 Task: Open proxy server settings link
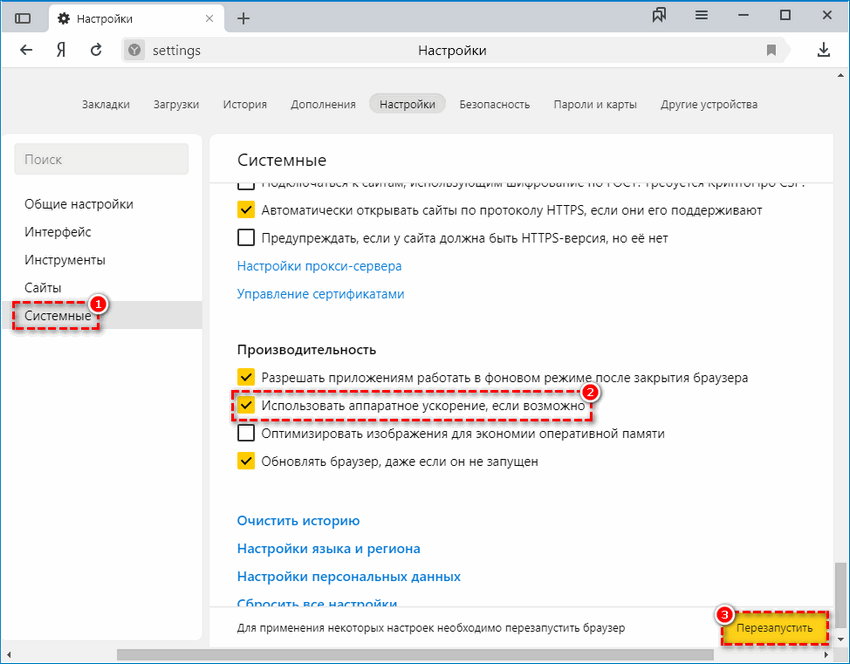pyautogui.click(x=319, y=265)
